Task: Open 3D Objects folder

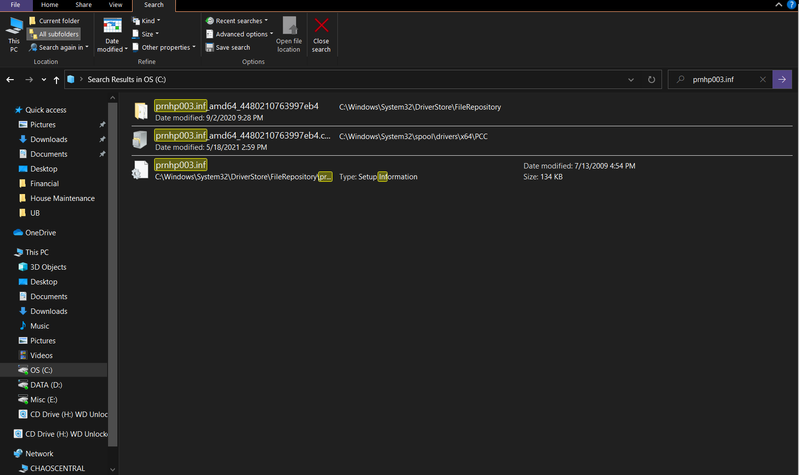Action: tap(48, 267)
